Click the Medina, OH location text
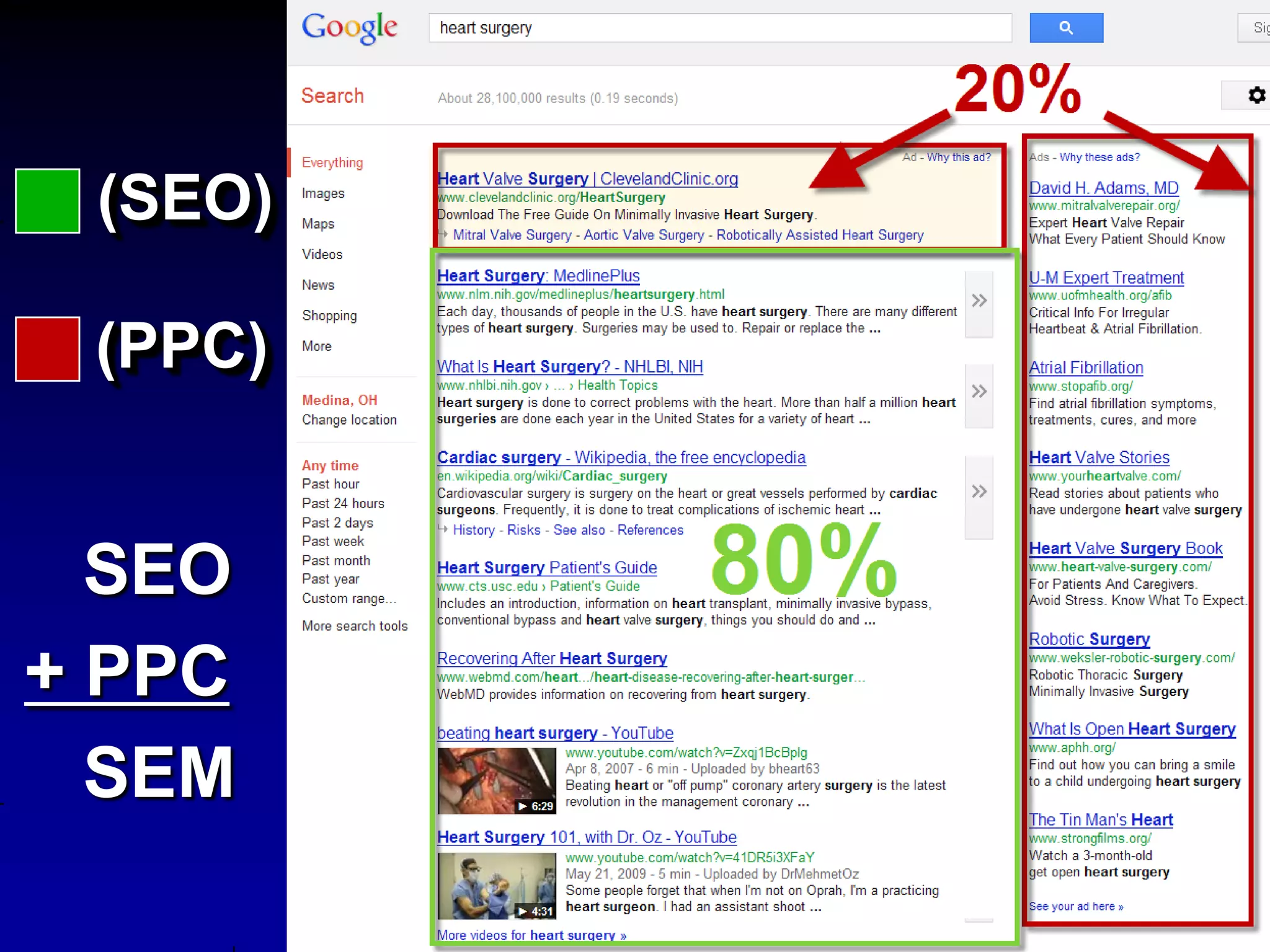Viewport: 1270px width, 952px height. [339, 400]
